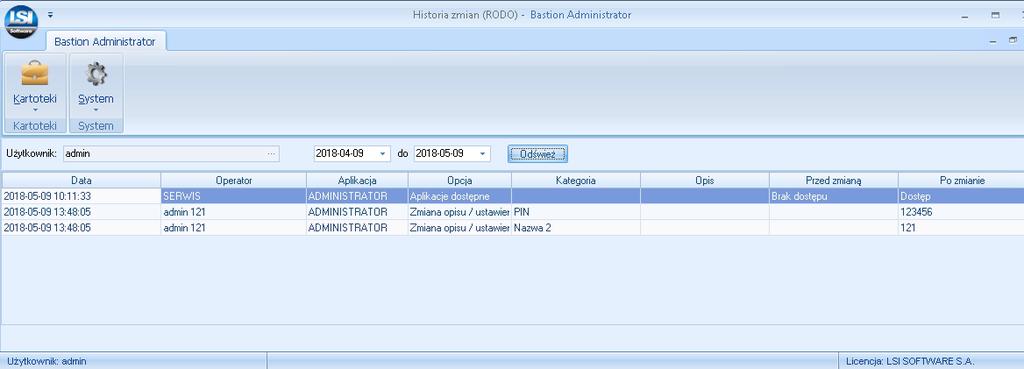Click the 121 value in Po zmianie
1024x369 pixels.
[961, 228]
